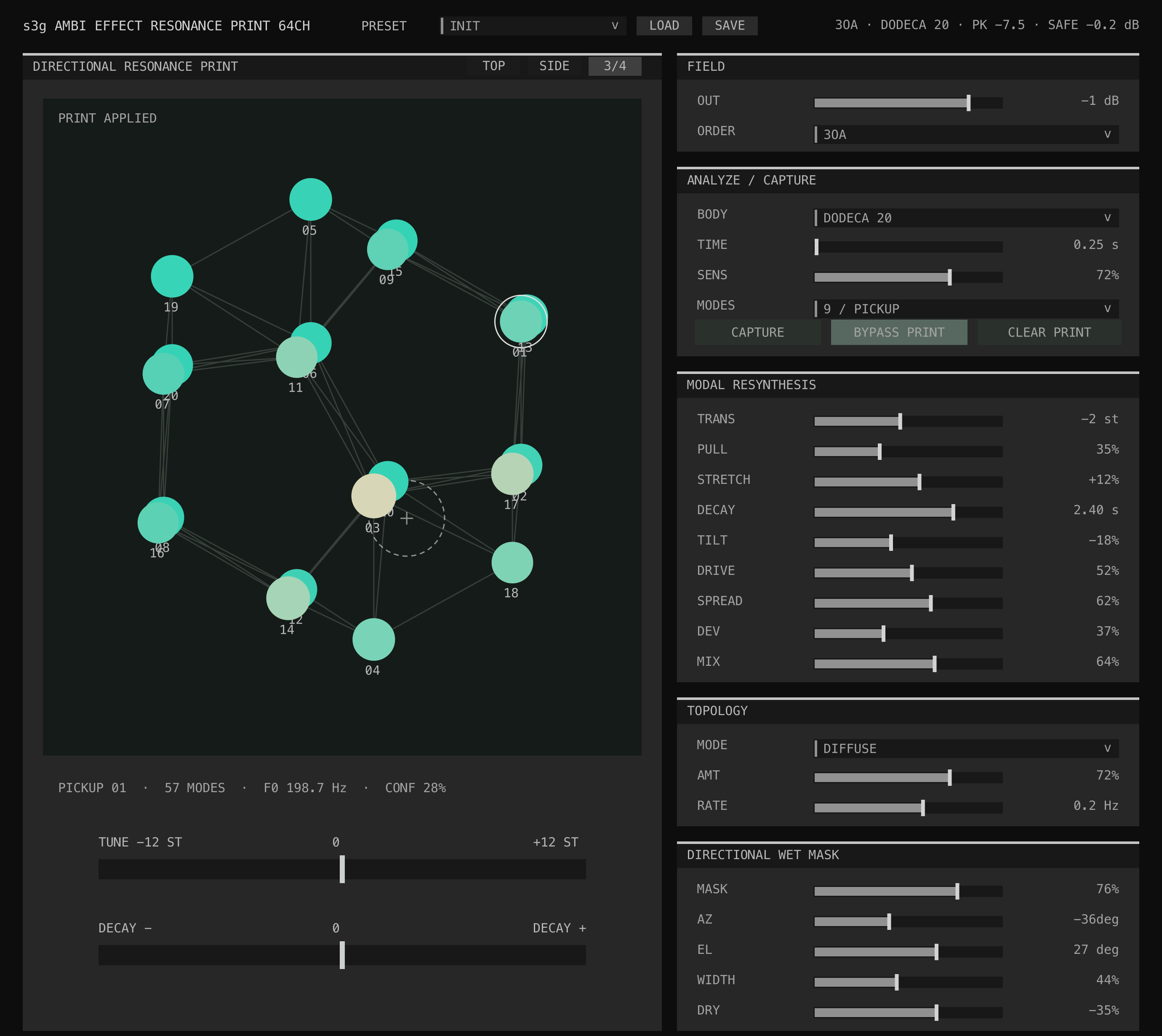Click the status readout '3OA · DODECA 20 · PK −7.5'
1162x1036 pixels.
coord(930,25)
